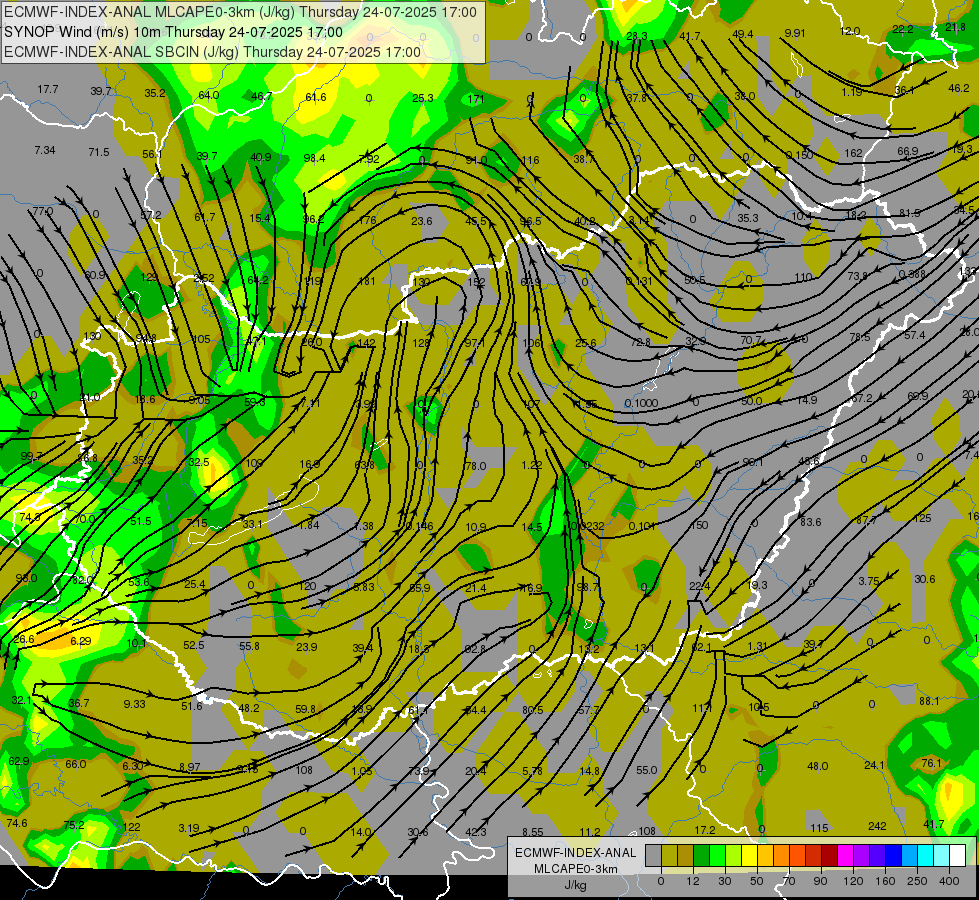This screenshot has height=900, width=979.
Task: Click the map value 76.1
Action: click(931, 763)
